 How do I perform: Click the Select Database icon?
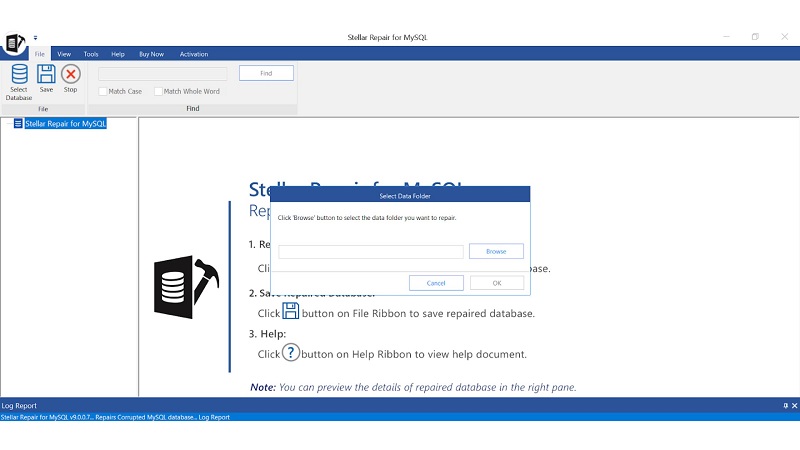tap(19, 75)
